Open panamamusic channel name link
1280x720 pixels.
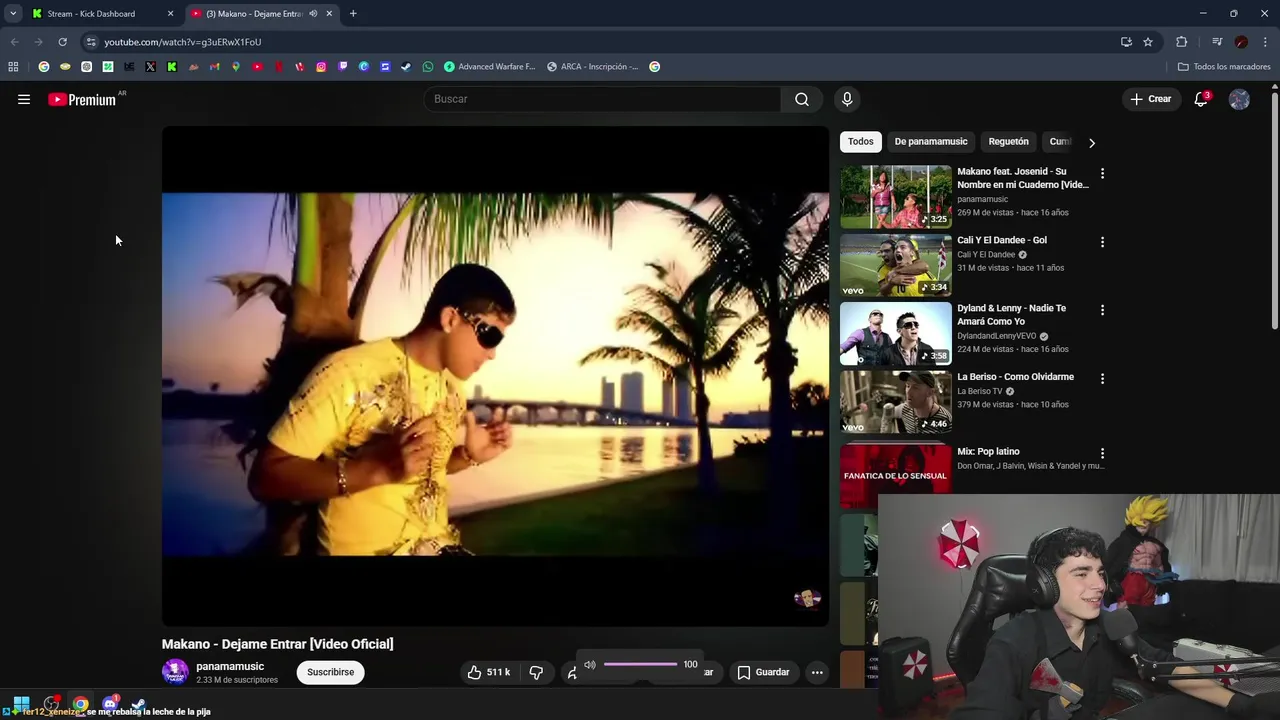(230, 666)
